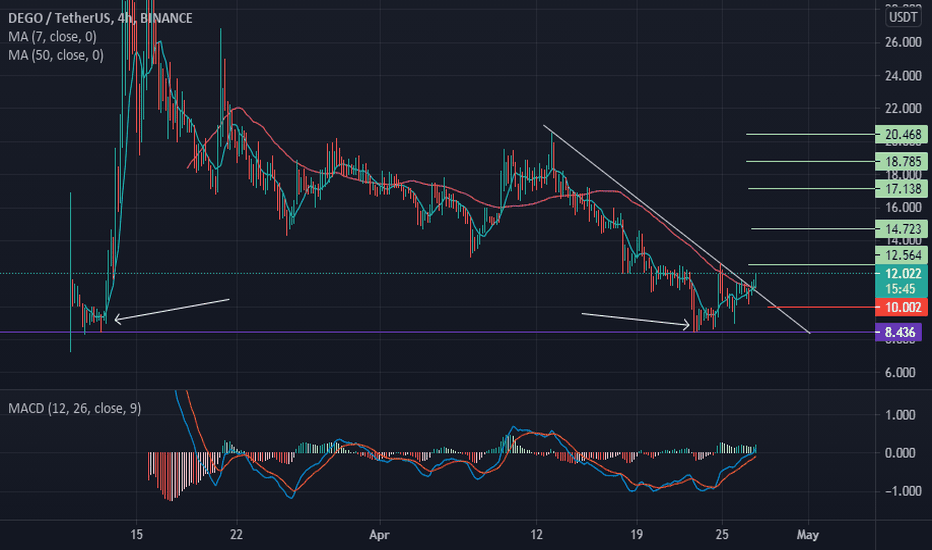The image size is (932, 550).
Task: Click the 20.468 green price label
Action: tap(902, 134)
